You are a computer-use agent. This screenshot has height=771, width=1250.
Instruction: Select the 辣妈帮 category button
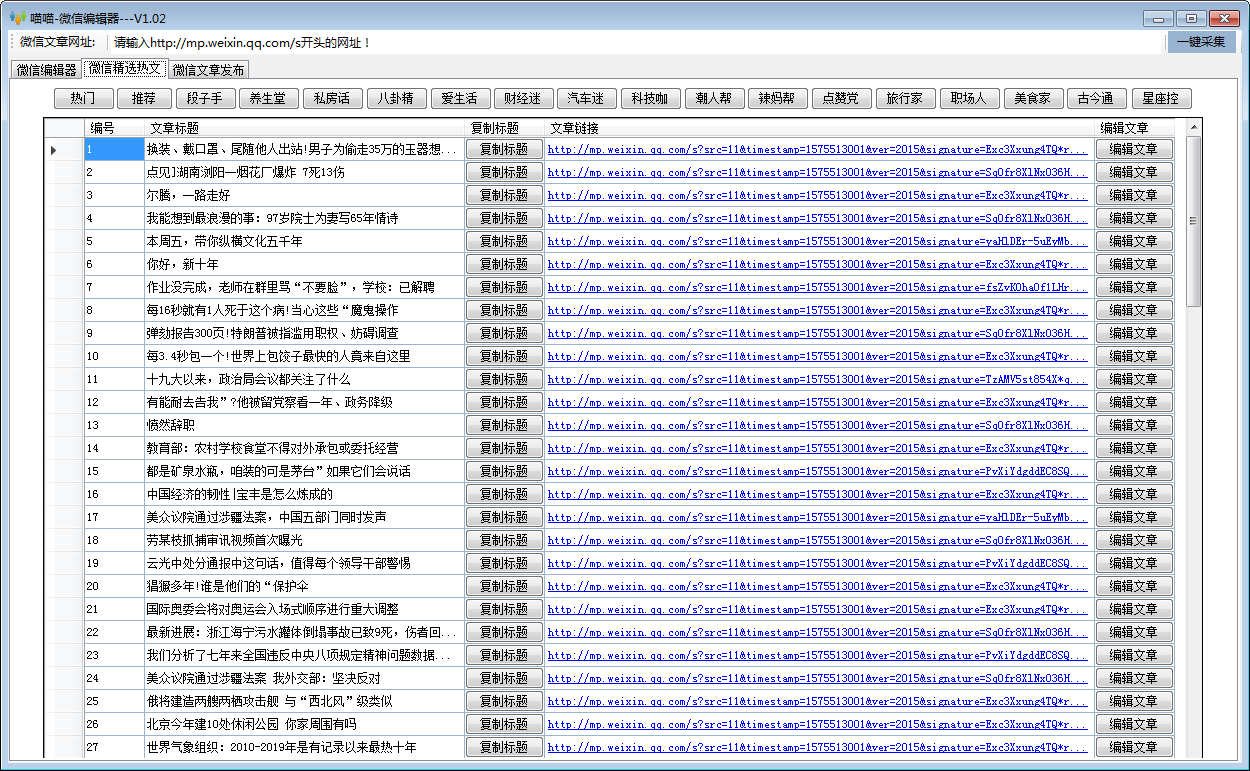(x=778, y=98)
